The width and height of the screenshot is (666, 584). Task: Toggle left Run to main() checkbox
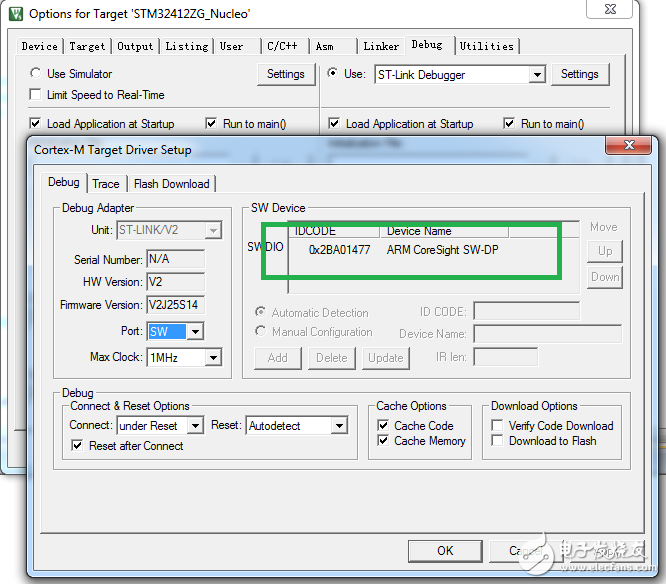coord(211,123)
